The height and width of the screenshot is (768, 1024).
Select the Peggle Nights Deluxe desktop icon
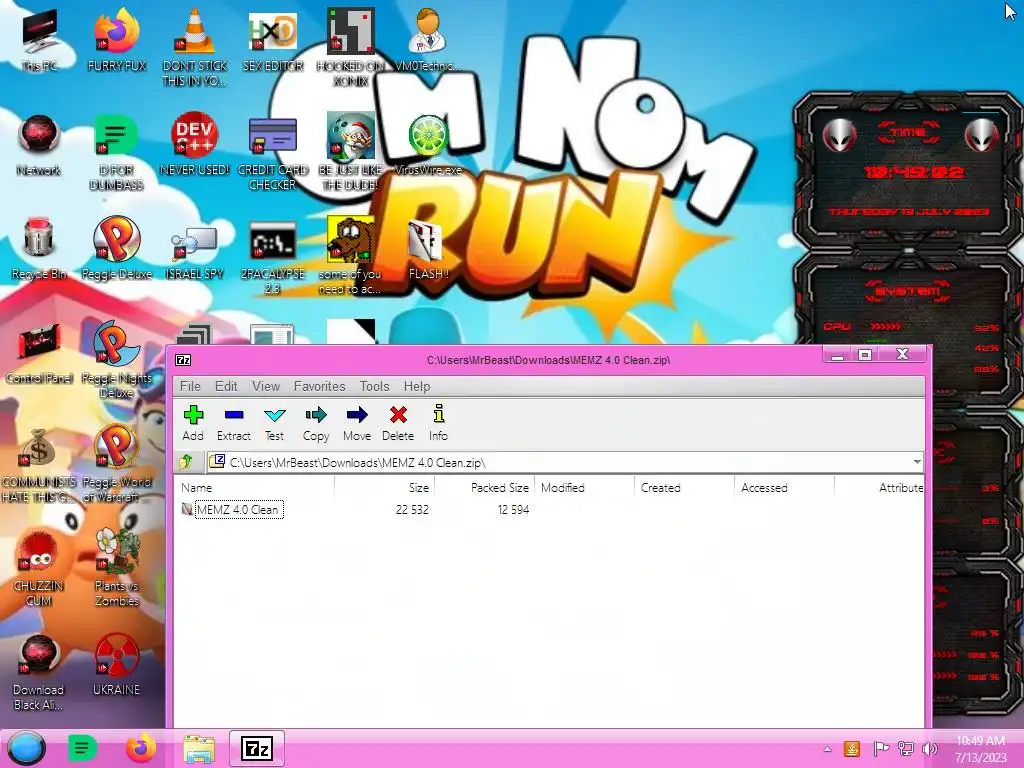coord(116,359)
